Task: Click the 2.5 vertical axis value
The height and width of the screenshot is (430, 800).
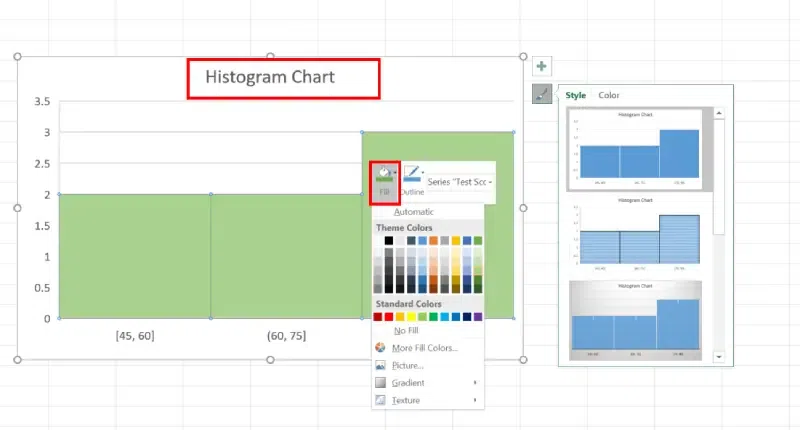Action: click(x=42, y=163)
